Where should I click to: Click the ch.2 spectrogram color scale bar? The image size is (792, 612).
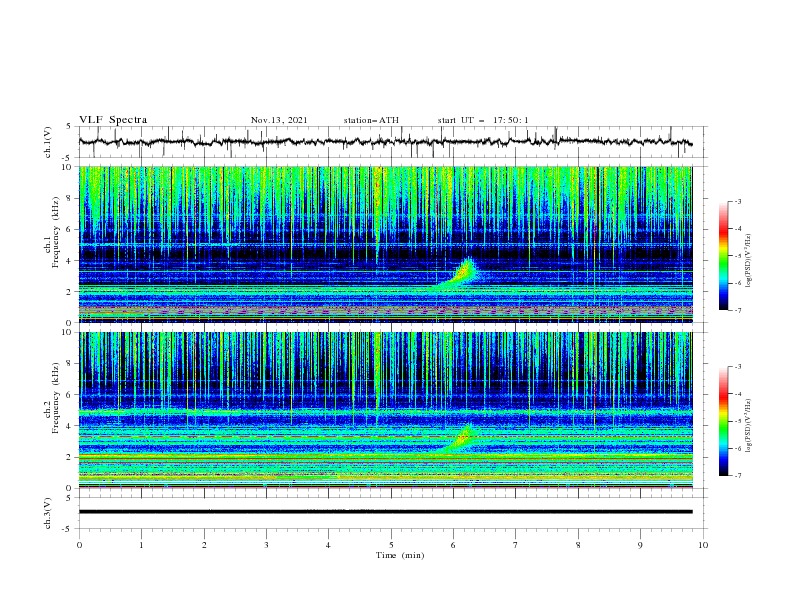(723, 421)
